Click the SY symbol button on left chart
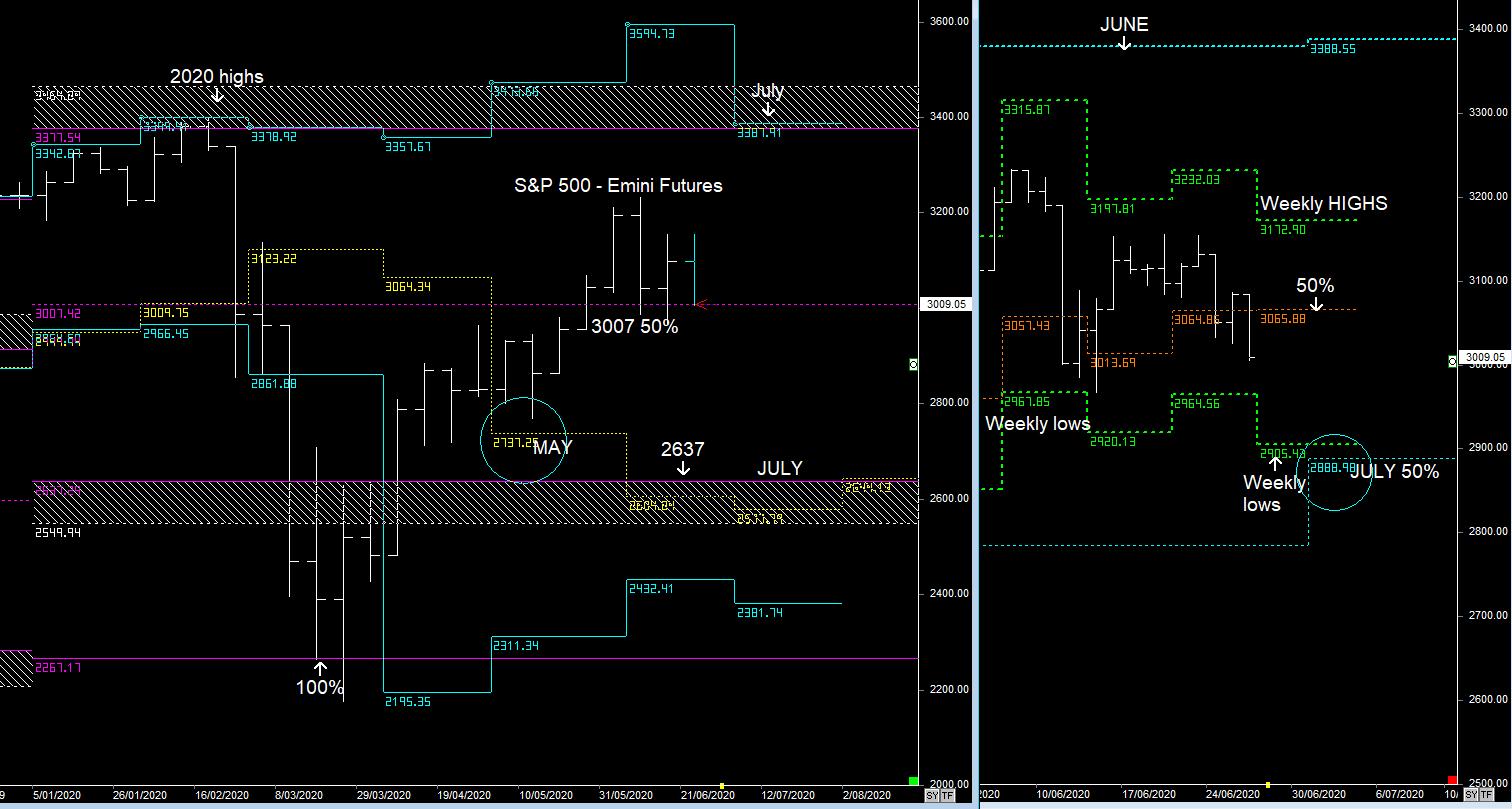This screenshot has width=1512, height=809. [x=930, y=795]
